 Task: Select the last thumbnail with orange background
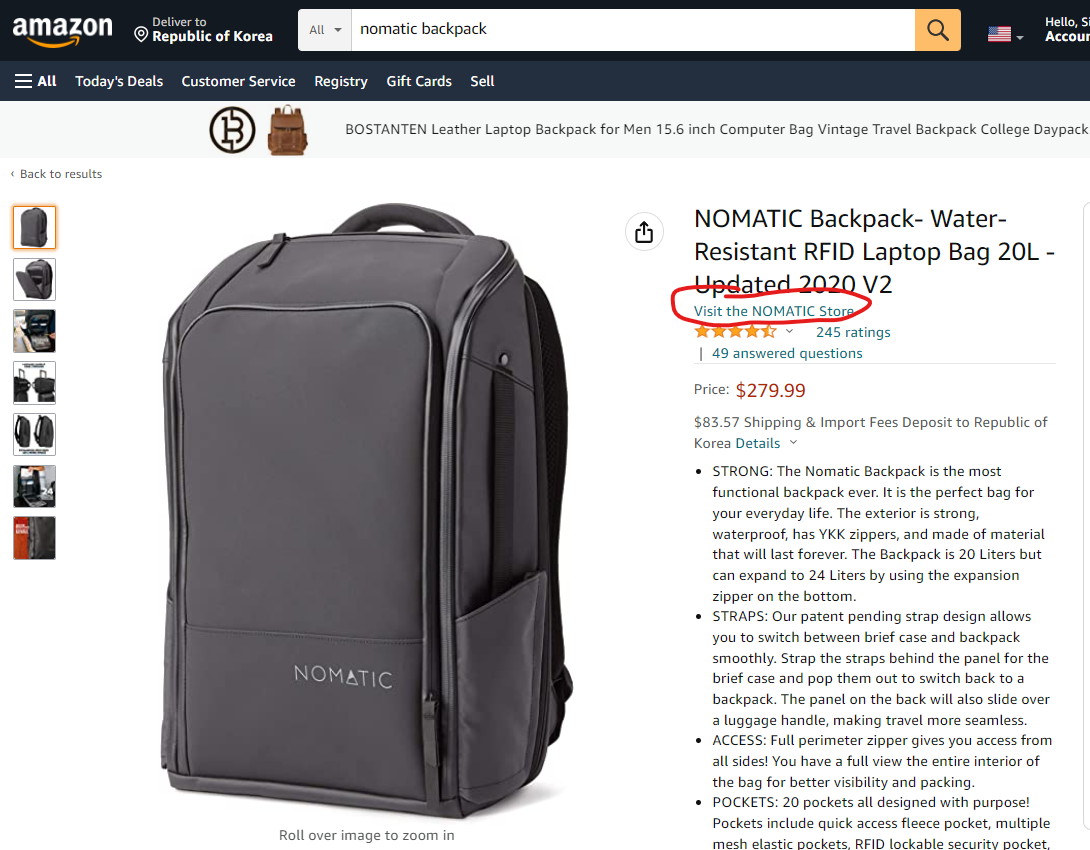click(34, 538)
